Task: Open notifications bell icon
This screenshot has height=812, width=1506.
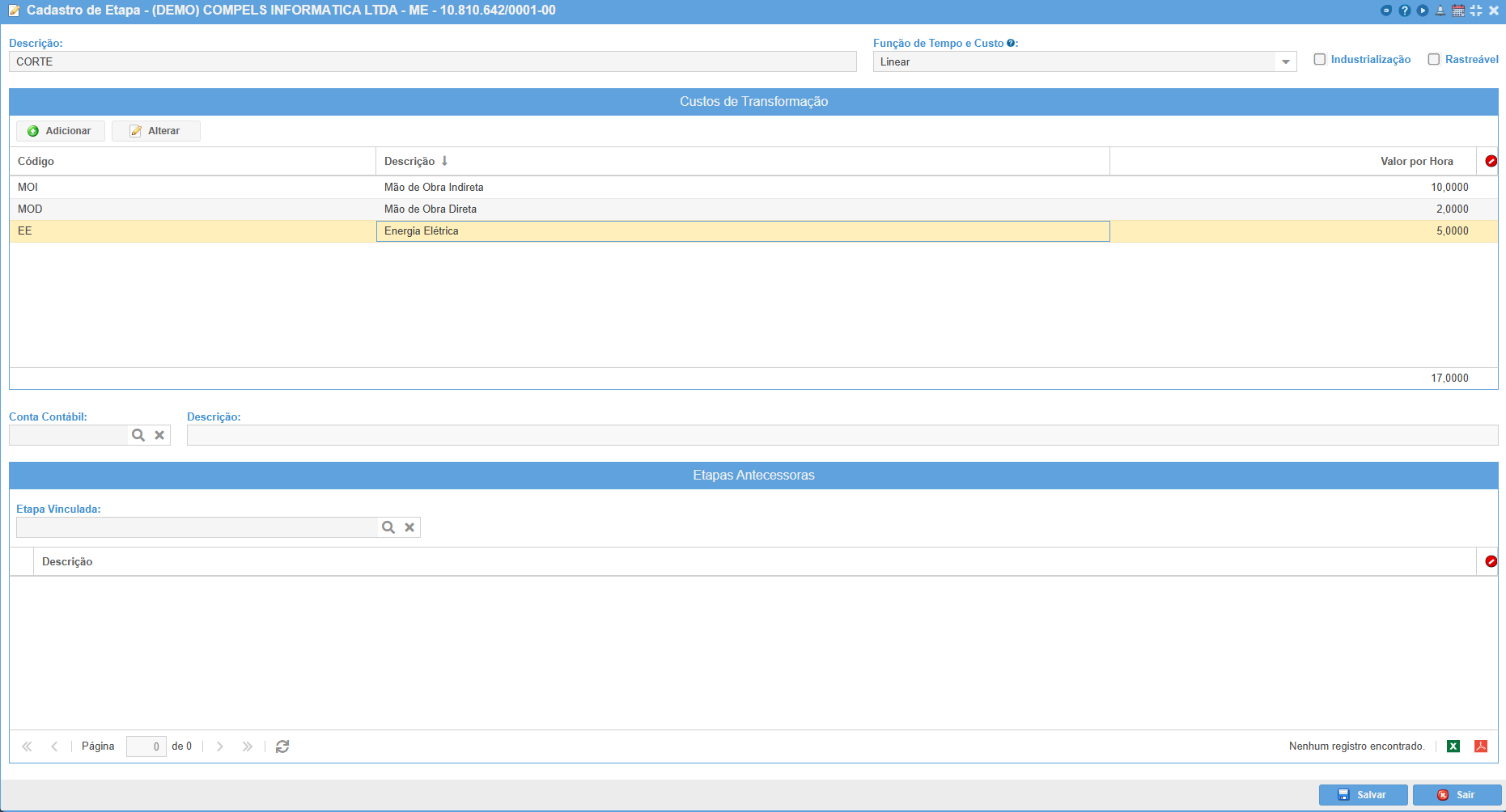Action: click(x=1440, y=11)
